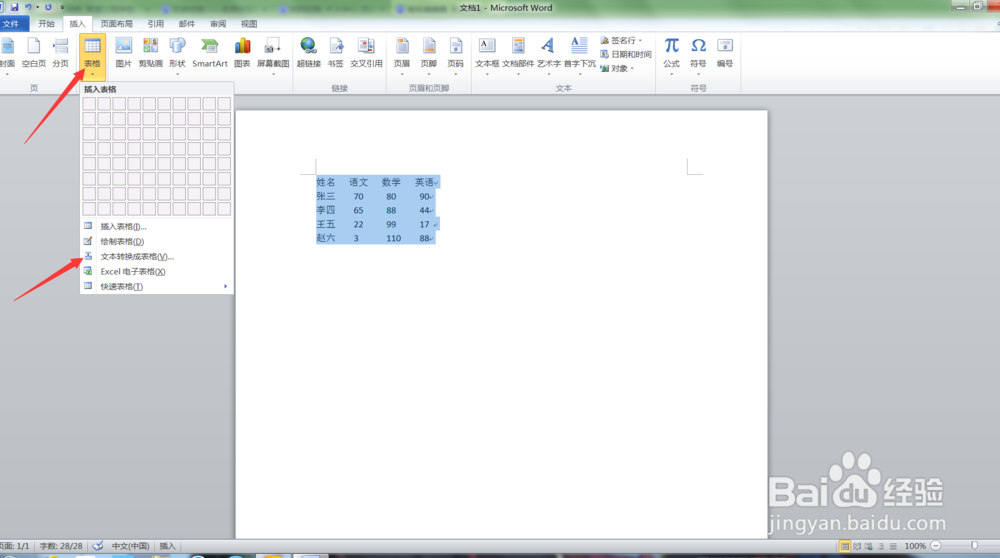This screenshot has height=558, width=1000.
Task: Choose Insert Table (插入表格) menu entry
Action: 157,226
